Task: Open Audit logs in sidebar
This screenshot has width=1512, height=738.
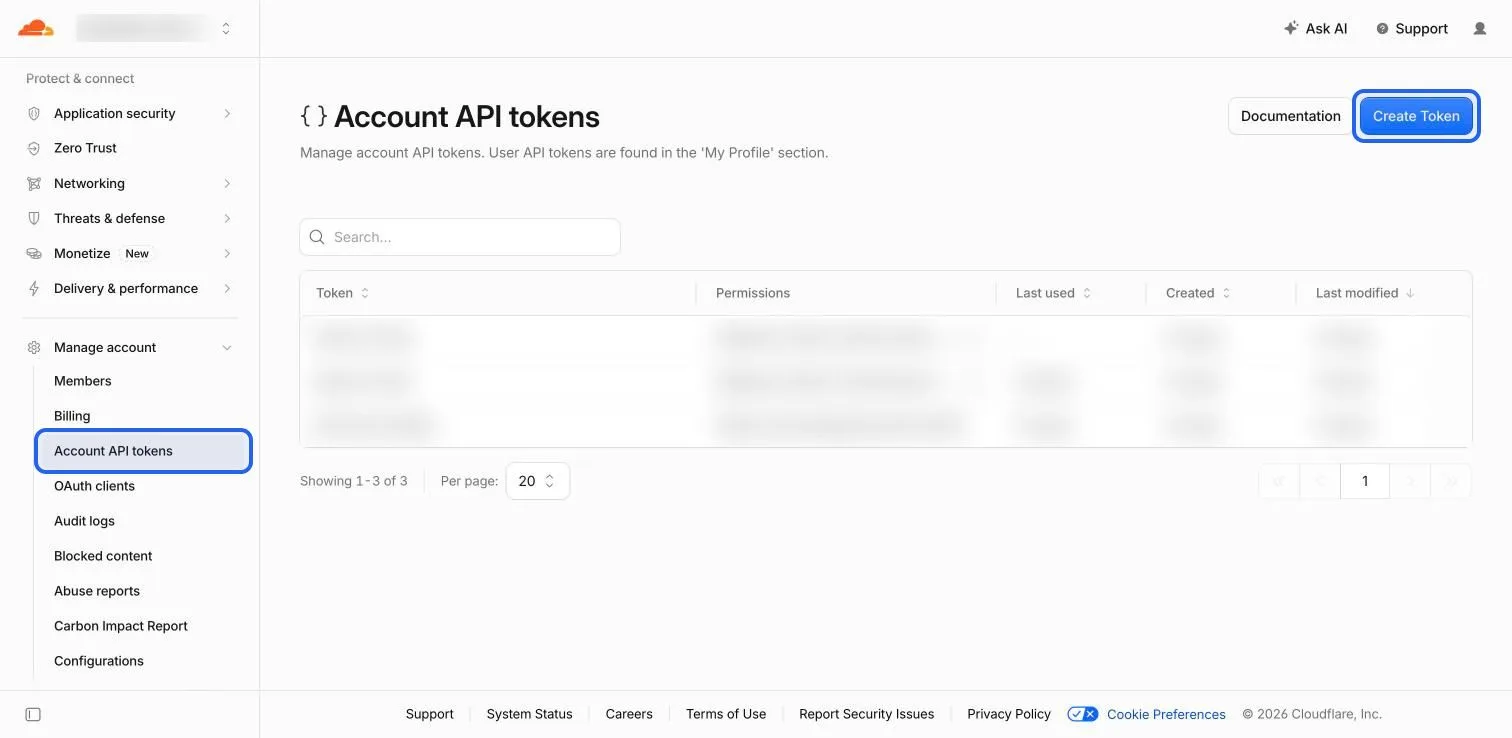Action: 84,521
